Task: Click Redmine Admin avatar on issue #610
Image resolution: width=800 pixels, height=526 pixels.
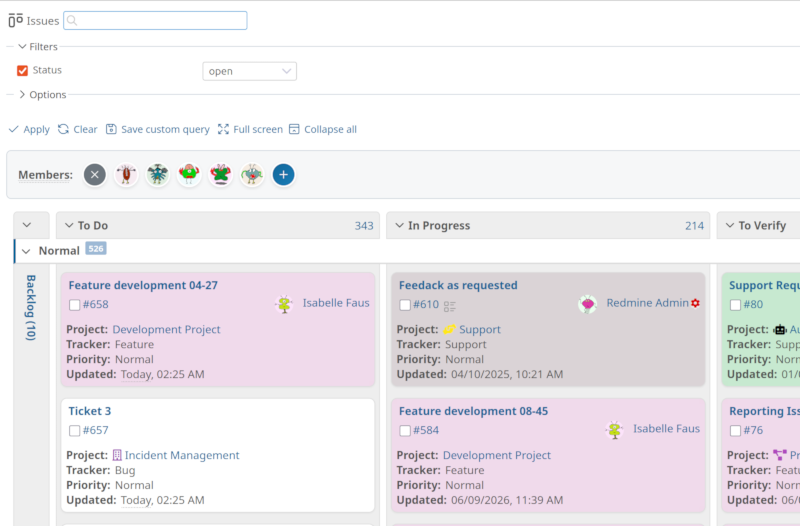Action: (588, 304)
